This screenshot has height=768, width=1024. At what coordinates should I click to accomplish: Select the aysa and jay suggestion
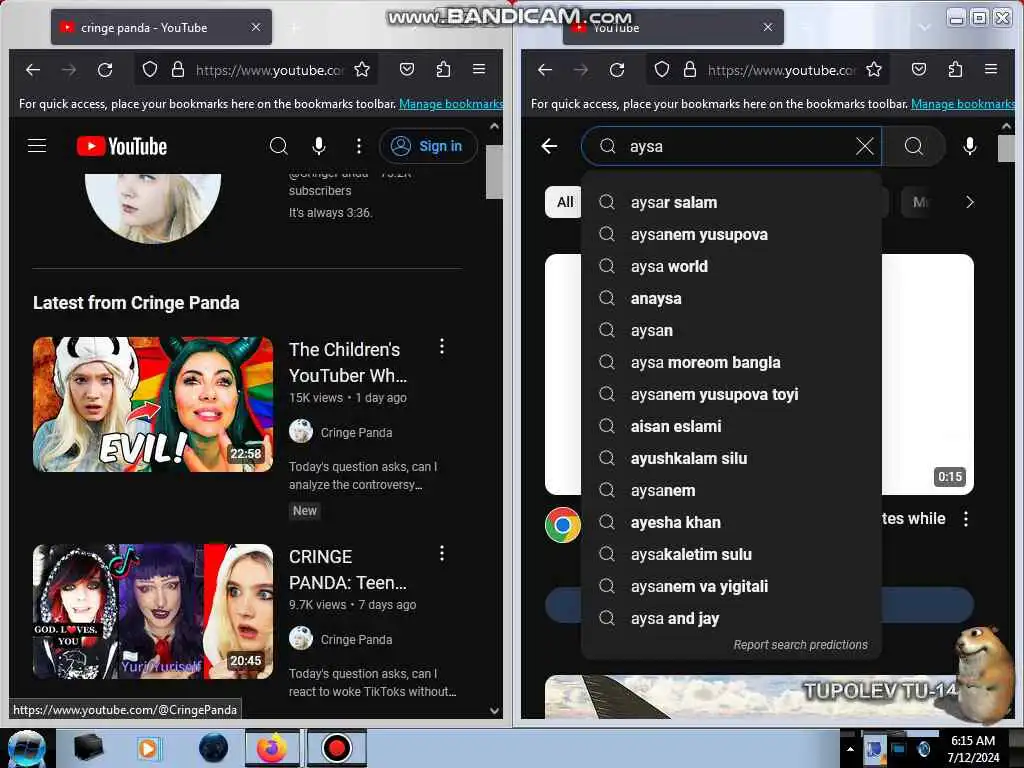(731, 618)
